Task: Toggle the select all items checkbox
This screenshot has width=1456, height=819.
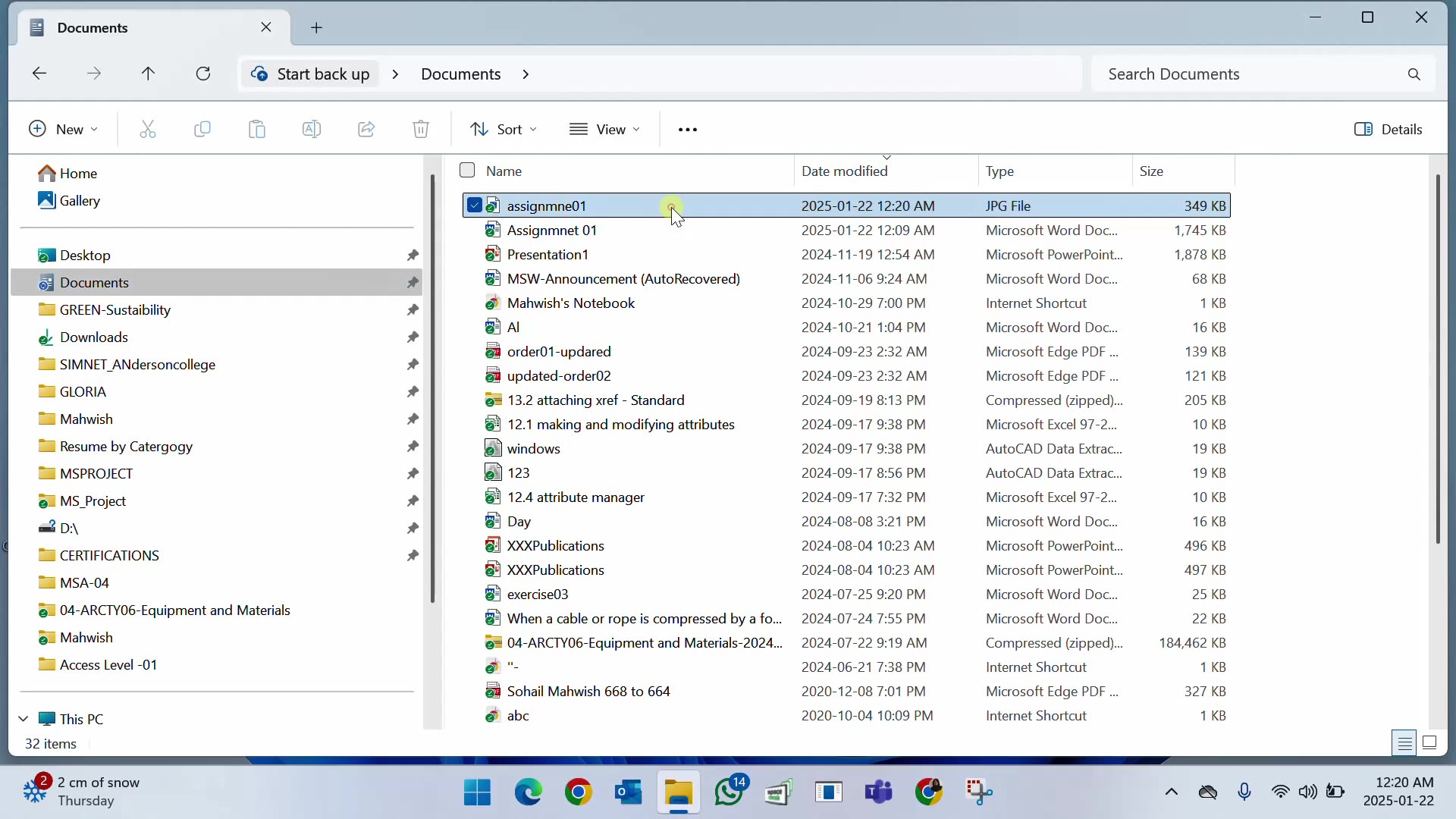Action: pyautogui.click(x=468, y=171)
